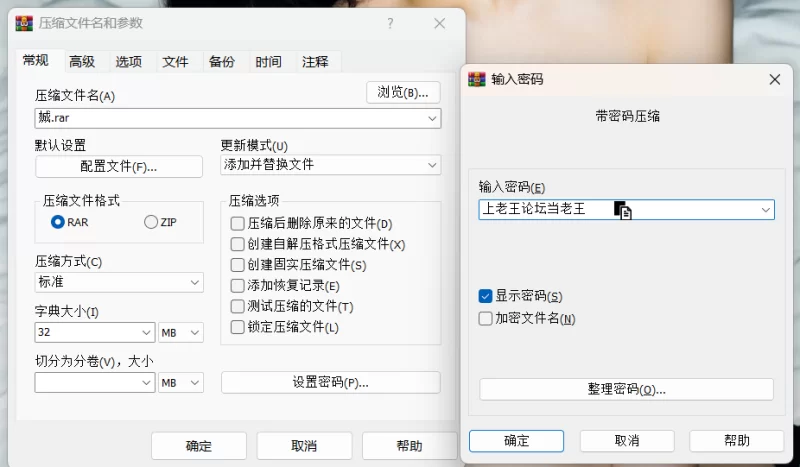Screen dimensions: 800x467
Task: Close the 压缩文件名和参数 dialog
Action: 439,23
